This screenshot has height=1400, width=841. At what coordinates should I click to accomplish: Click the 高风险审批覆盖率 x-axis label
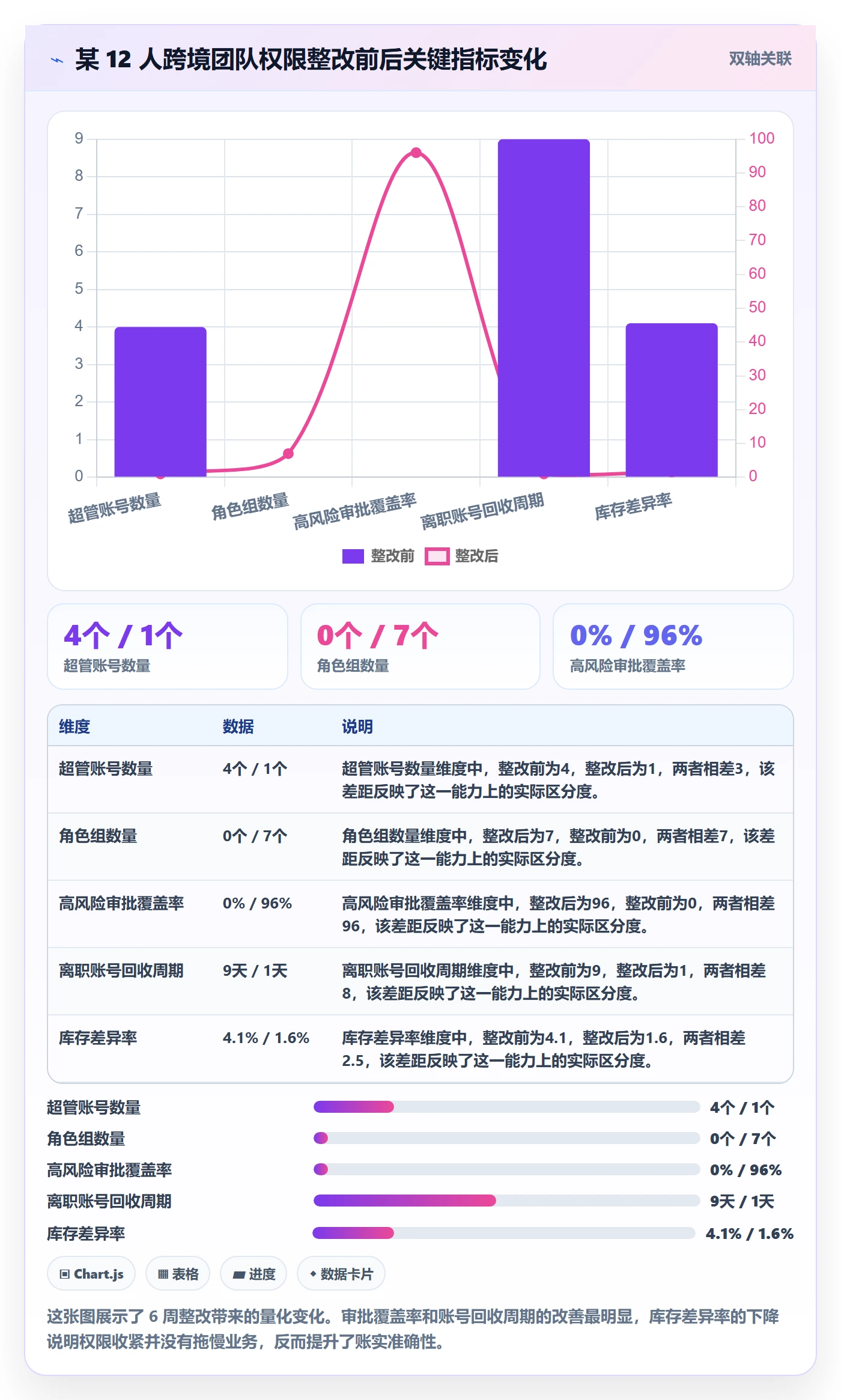354,511
